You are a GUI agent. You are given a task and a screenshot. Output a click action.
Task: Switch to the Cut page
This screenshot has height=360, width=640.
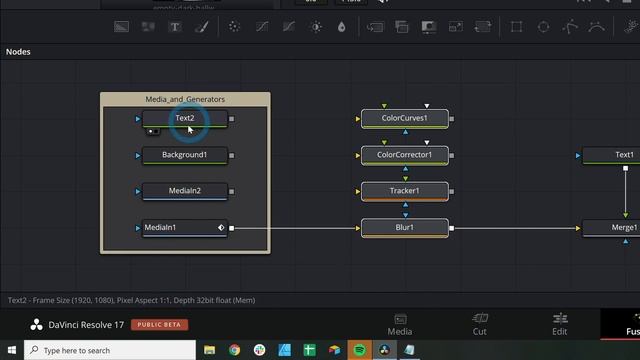(x=480, y=324)
